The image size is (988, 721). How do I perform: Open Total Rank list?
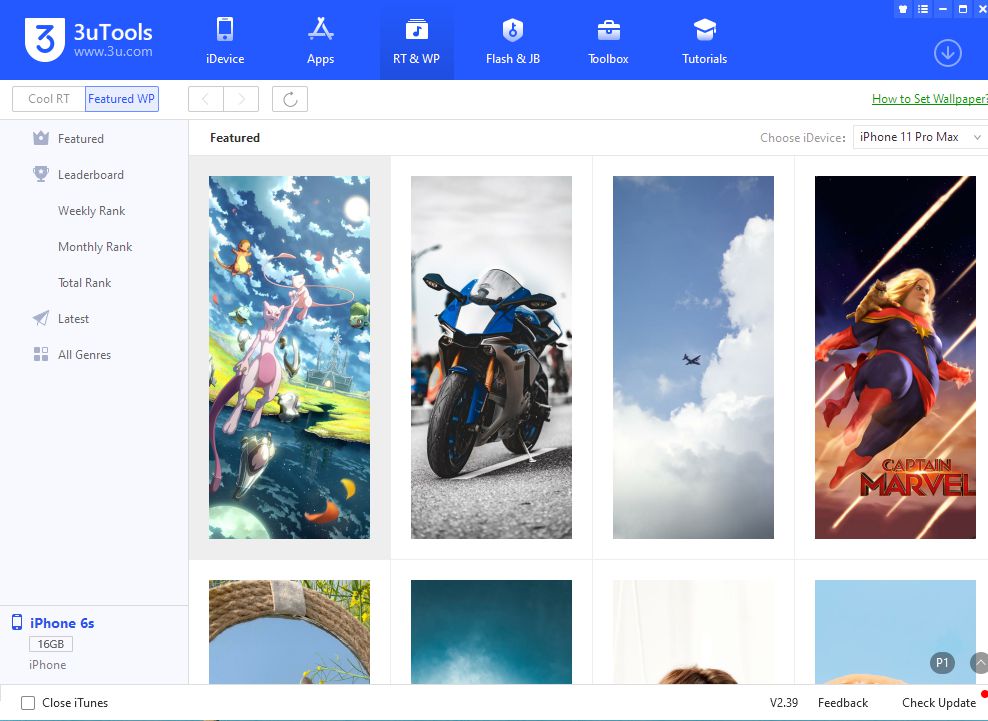click(84, 282)
